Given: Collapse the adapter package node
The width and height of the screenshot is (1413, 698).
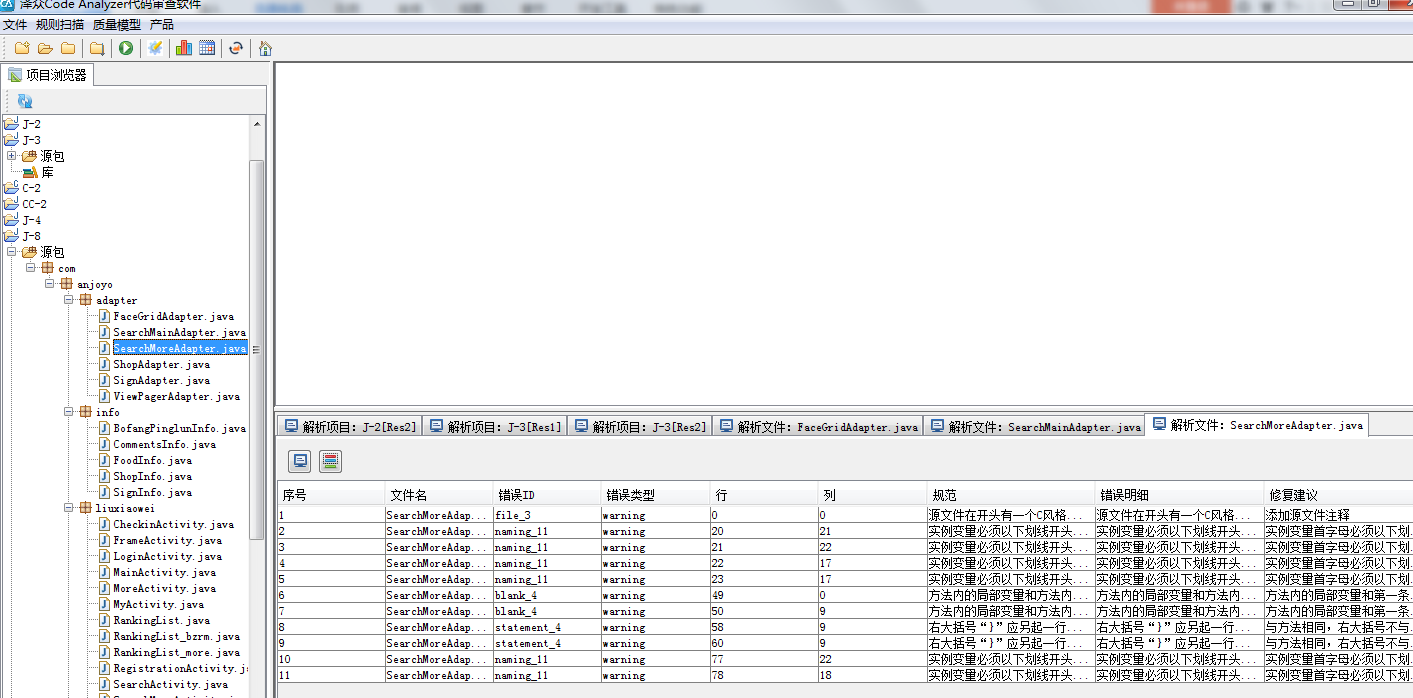Looking at the screenshot, I should (68, 300).
